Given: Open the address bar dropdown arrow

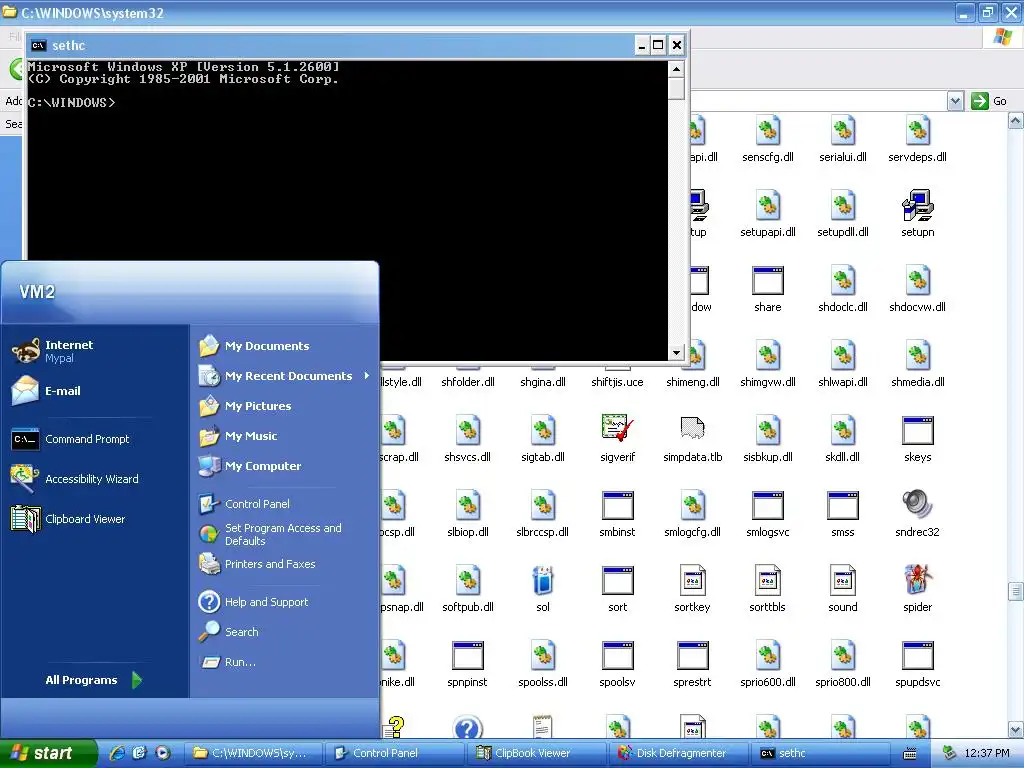Looking at the screenshot, I should click(955, 101).
